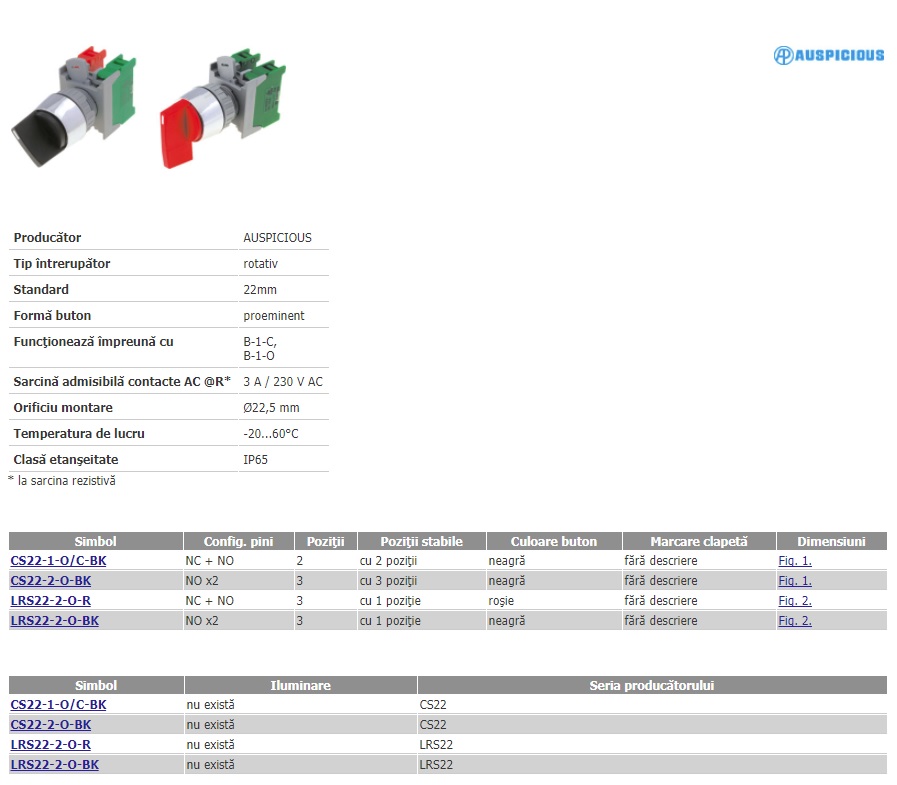897x785 pixels.
Task: Open LRS22-2-O-BK link in the Iluminare table
Action: coord(55,765)
